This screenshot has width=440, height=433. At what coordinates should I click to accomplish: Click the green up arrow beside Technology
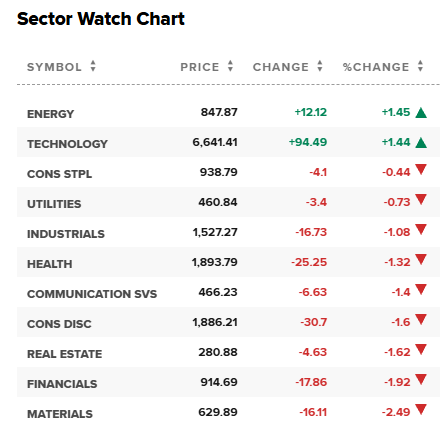pos(421,143)
